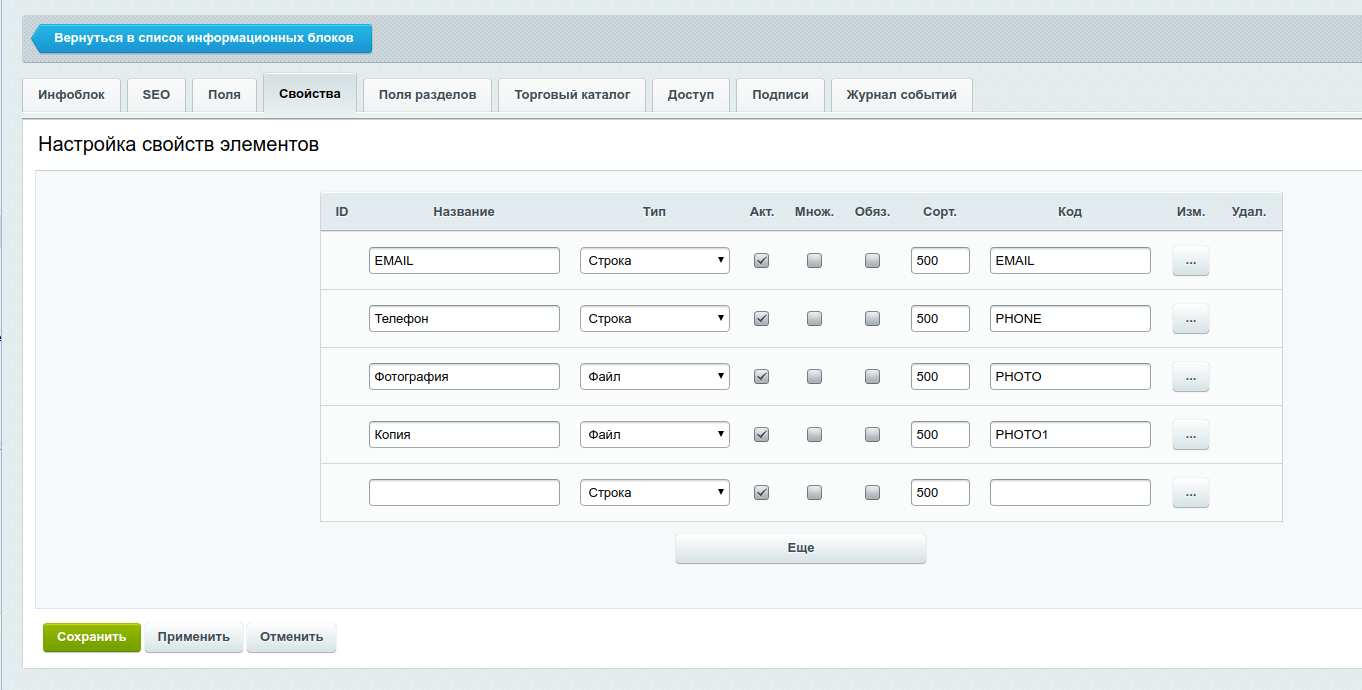Switch to Журнал событий tab
Image resolution: width=1362 pixels, height=690 pixels.
pos(902,95)
